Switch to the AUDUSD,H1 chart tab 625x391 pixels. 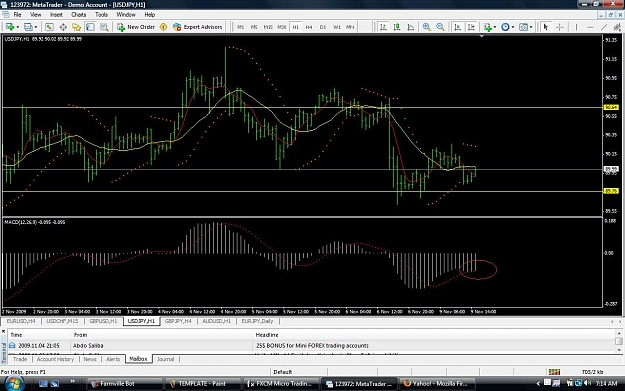tap(216, 321)
